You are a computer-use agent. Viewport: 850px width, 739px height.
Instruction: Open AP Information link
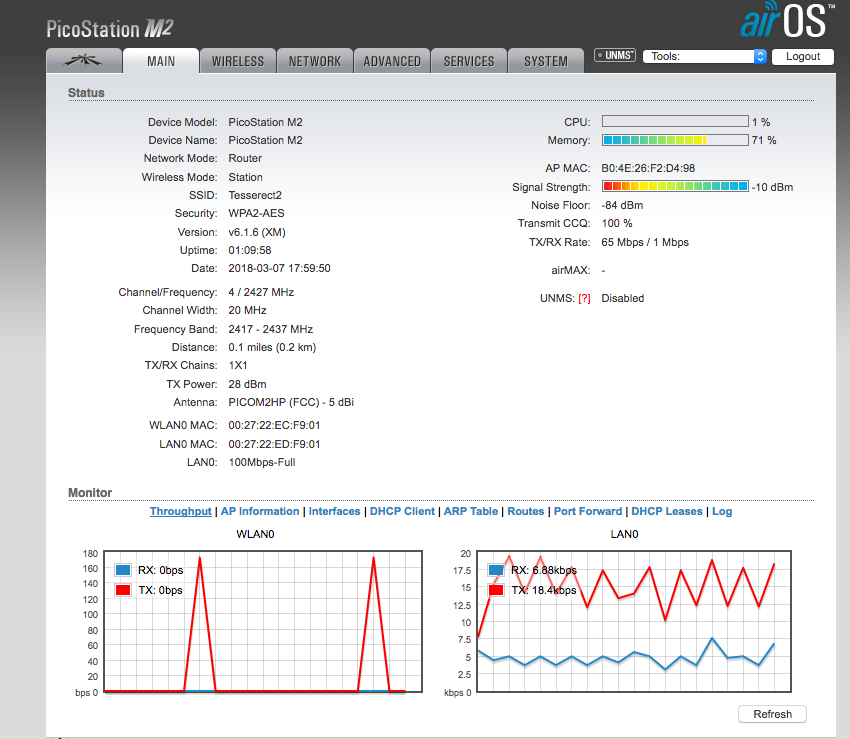tap(260, 511)
